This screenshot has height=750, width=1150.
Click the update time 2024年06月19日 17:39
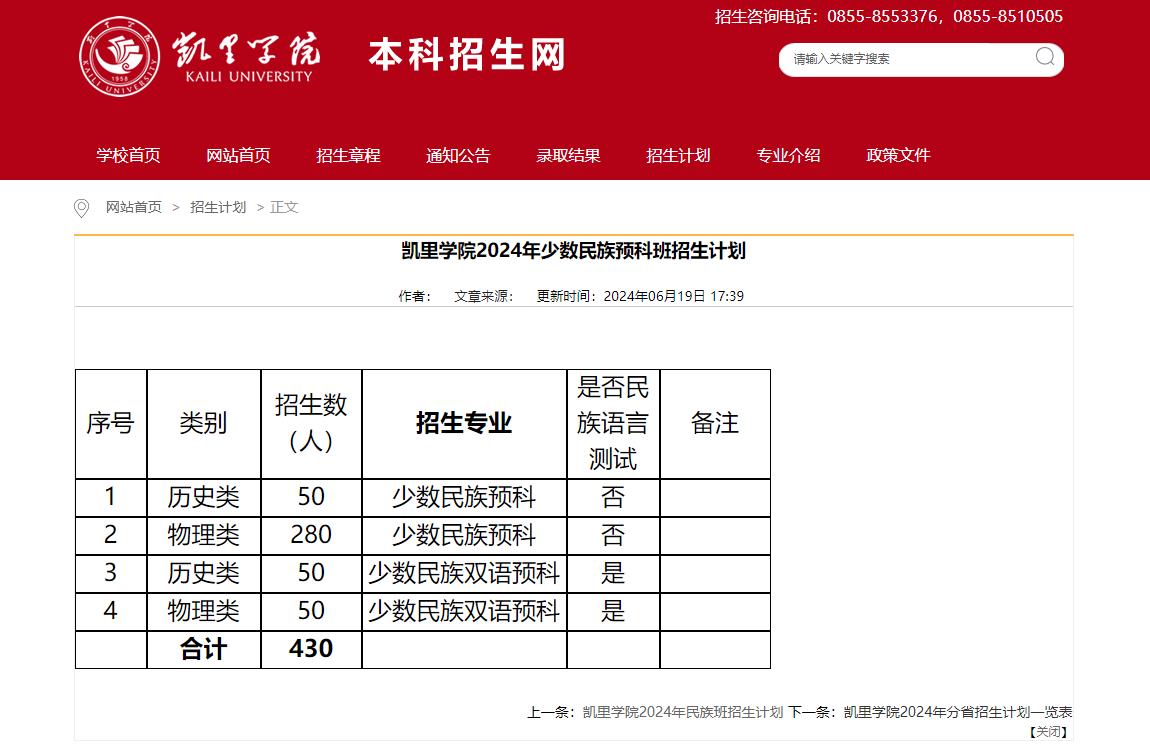(673, 296)
